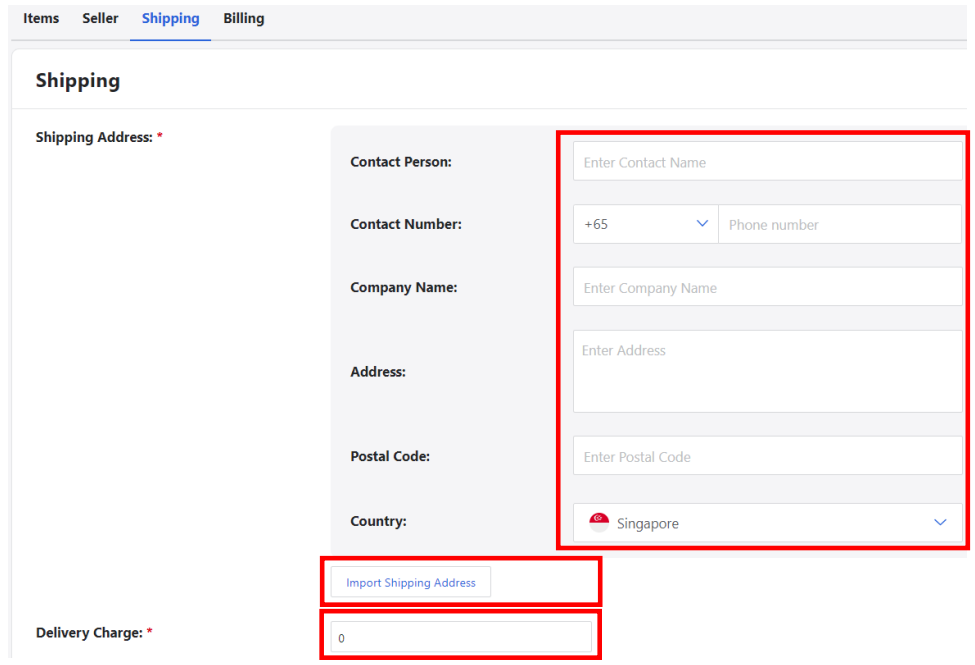Select the Shipping tab
This screenshot has width=975, height=665.
coord(170,19)
